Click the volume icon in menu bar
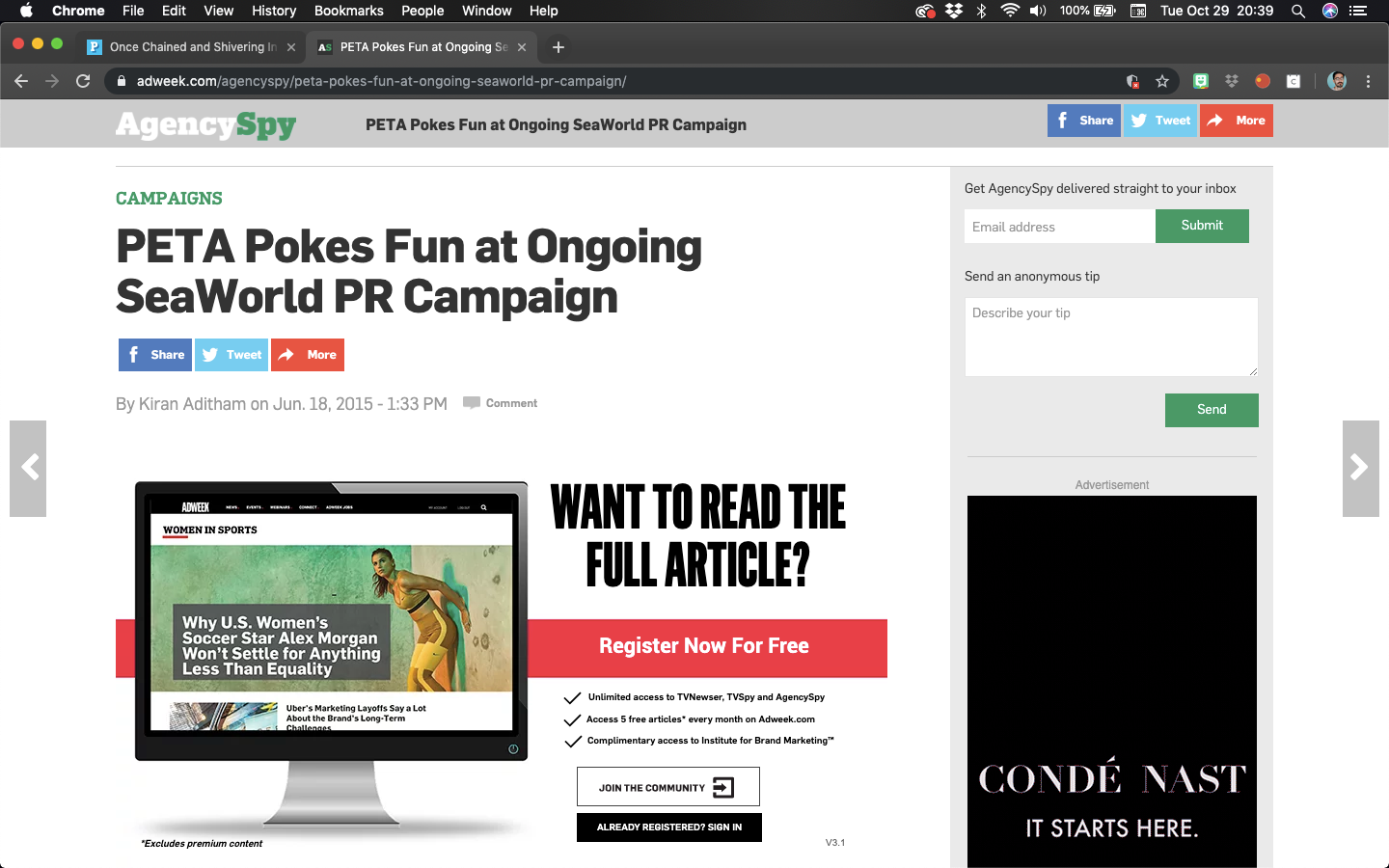Viewport: 1389px width, 868px height. pos(1038,11)
